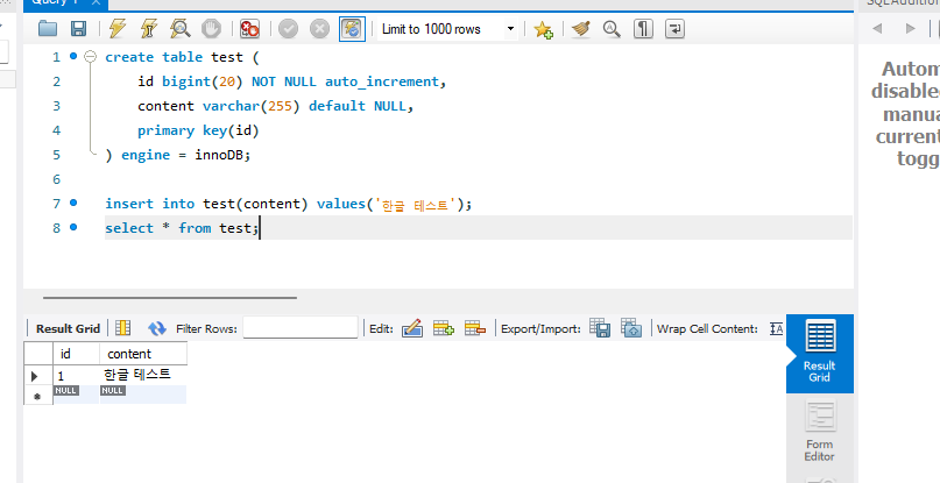This screenshot has width=940, height=483.
Task: Click the horizontal scrollbar below editor
Action: 170,297
